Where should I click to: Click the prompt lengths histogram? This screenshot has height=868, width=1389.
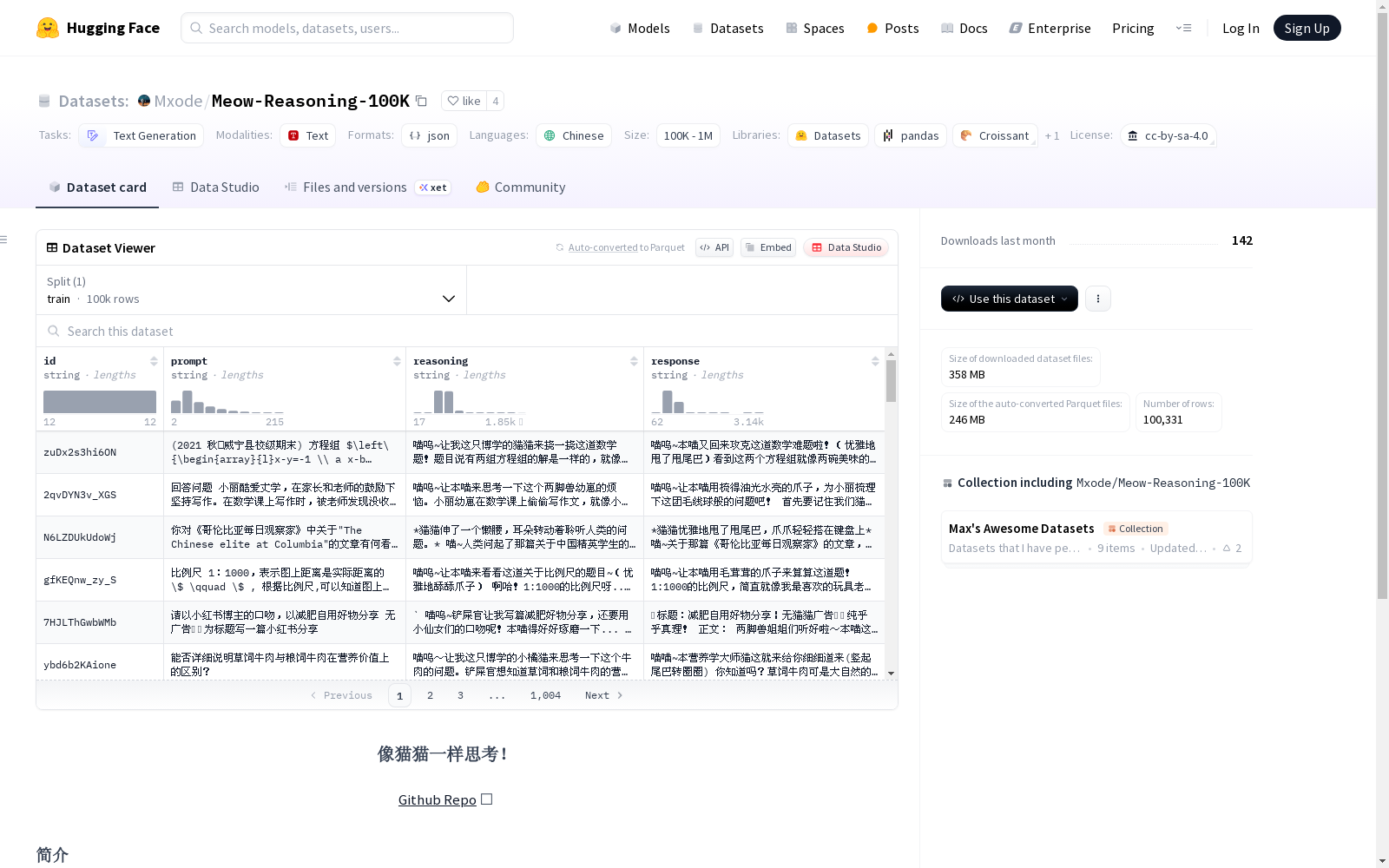click(227, 402)
